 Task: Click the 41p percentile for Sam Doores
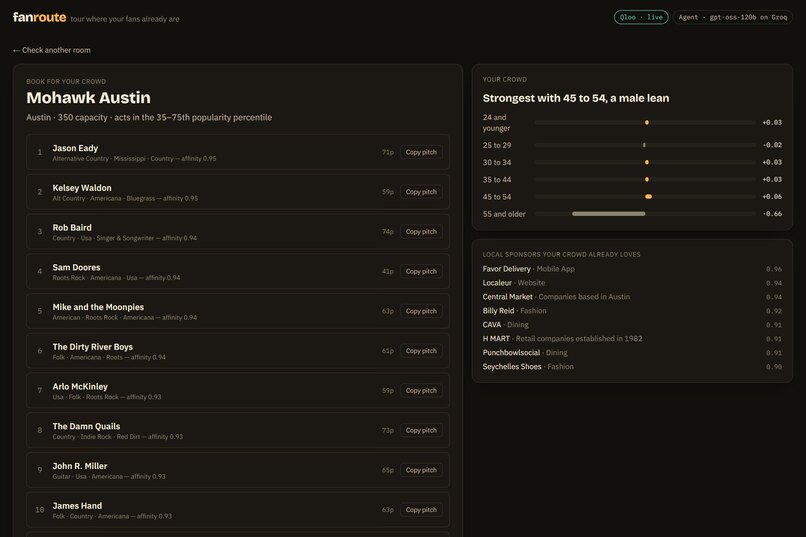click(x=388, y=271)
